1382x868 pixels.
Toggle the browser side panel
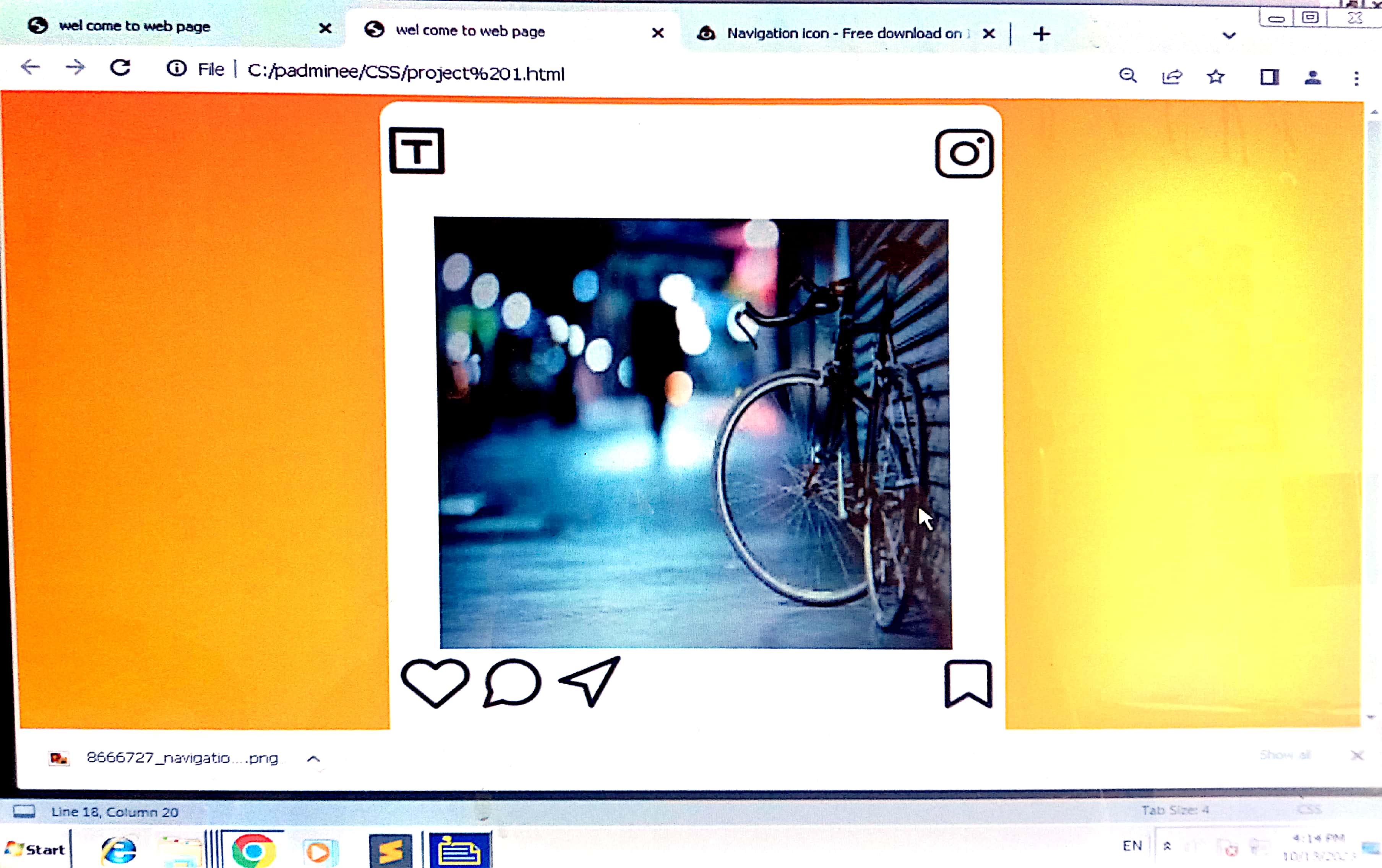pos(1269,77)
